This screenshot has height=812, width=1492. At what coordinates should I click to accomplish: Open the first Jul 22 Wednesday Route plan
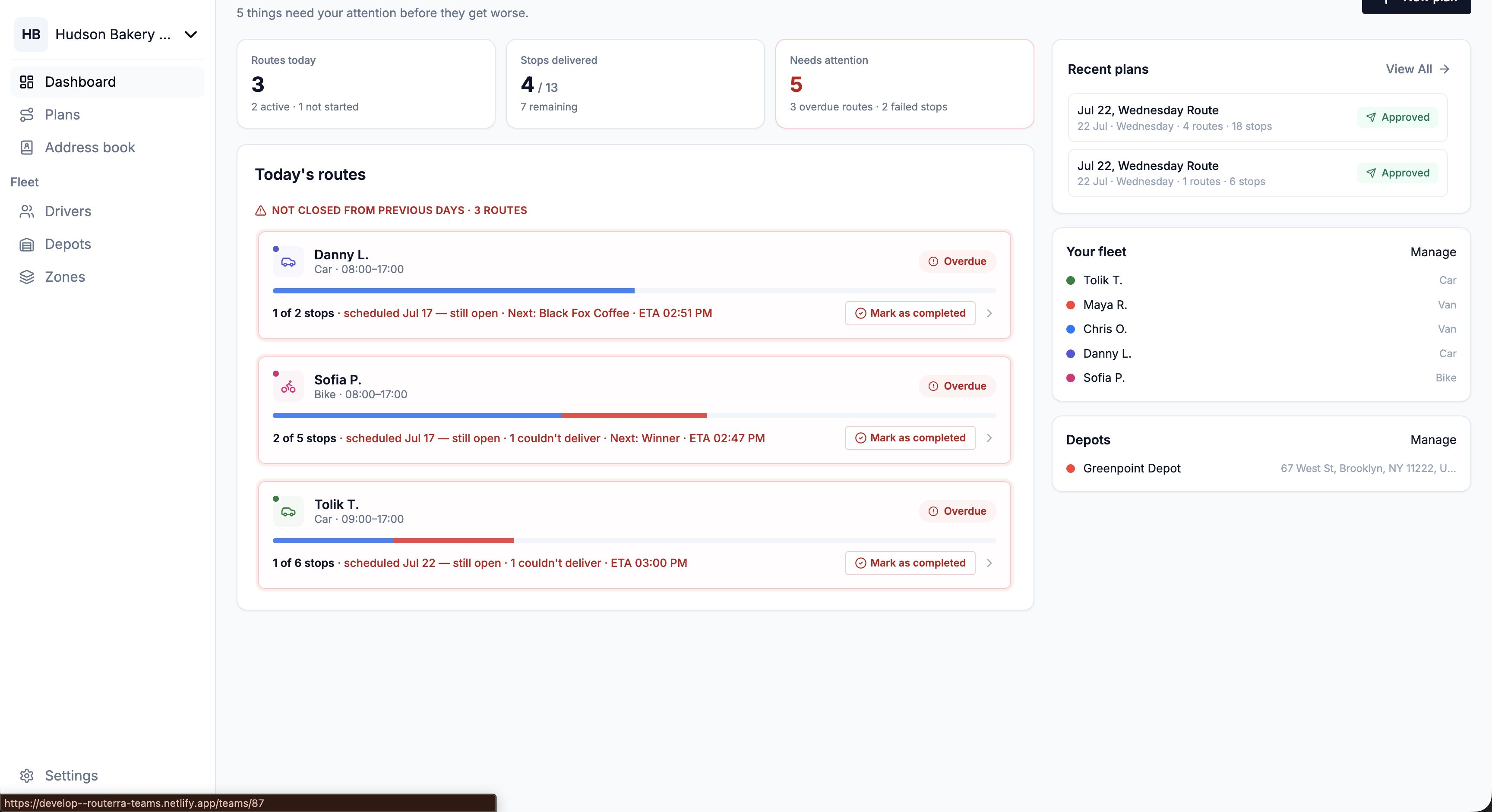1258,117
